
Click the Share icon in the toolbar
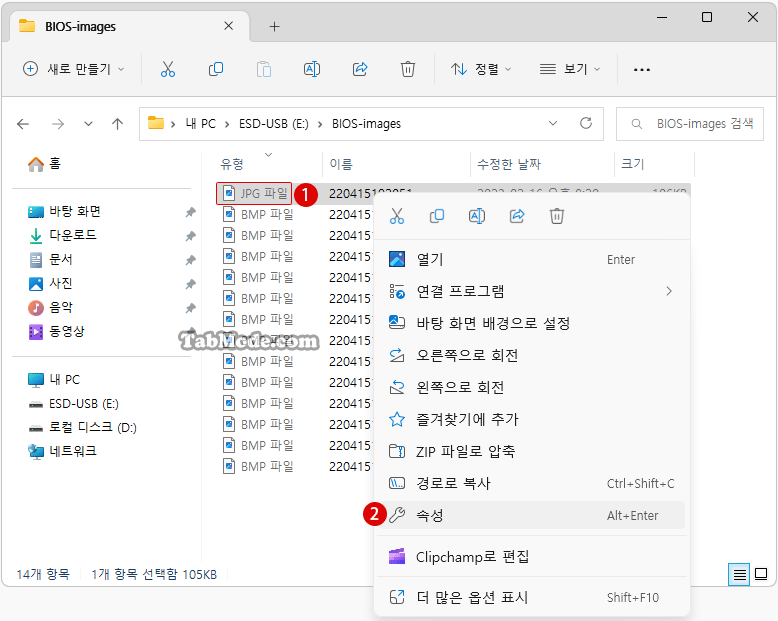[x=360, y=69]
